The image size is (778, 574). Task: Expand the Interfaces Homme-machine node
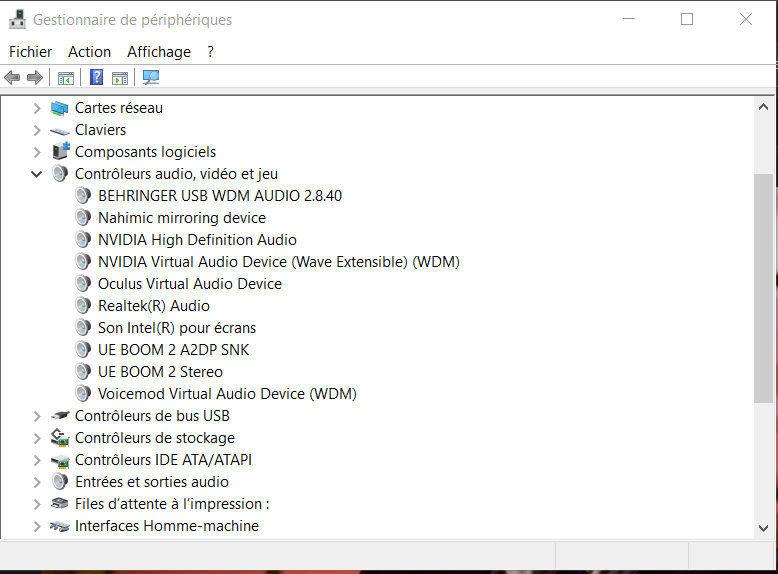[x=37, y=526]
